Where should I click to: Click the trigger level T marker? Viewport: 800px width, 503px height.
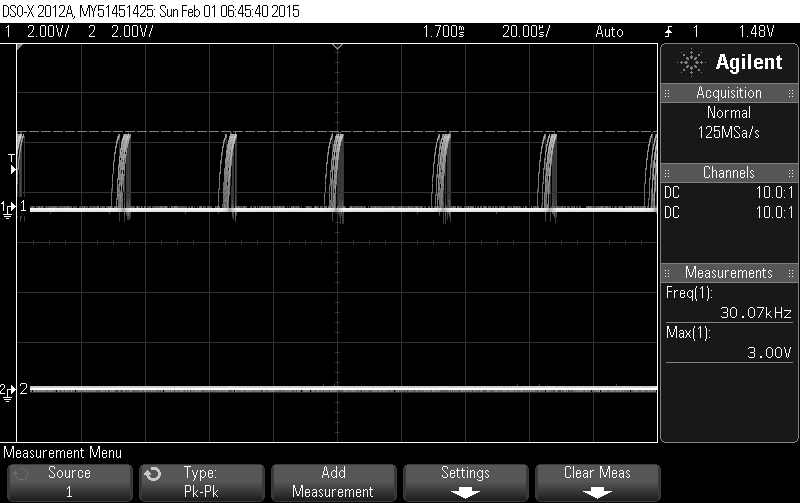point(12,164)
